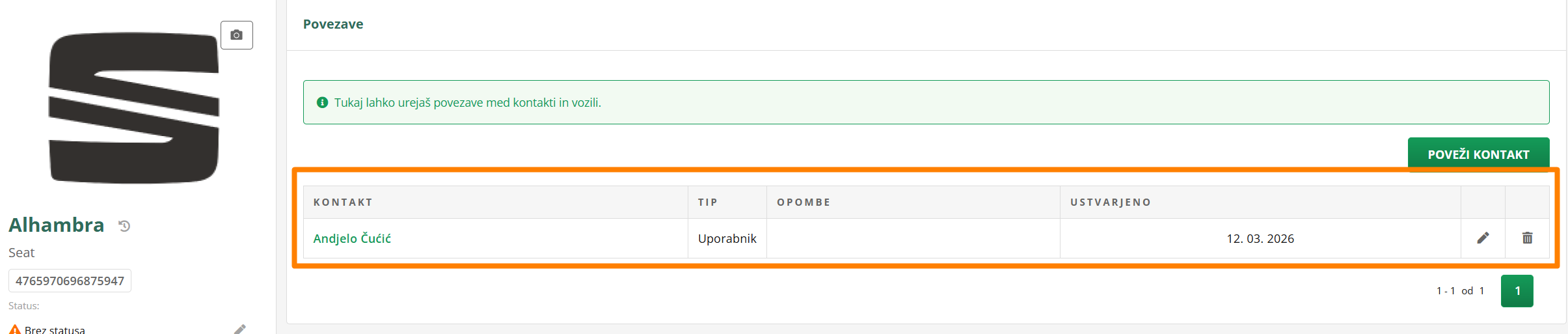Go to pagination page 1
This screenshot has width=1568, height=334.
pos(1517,291)
